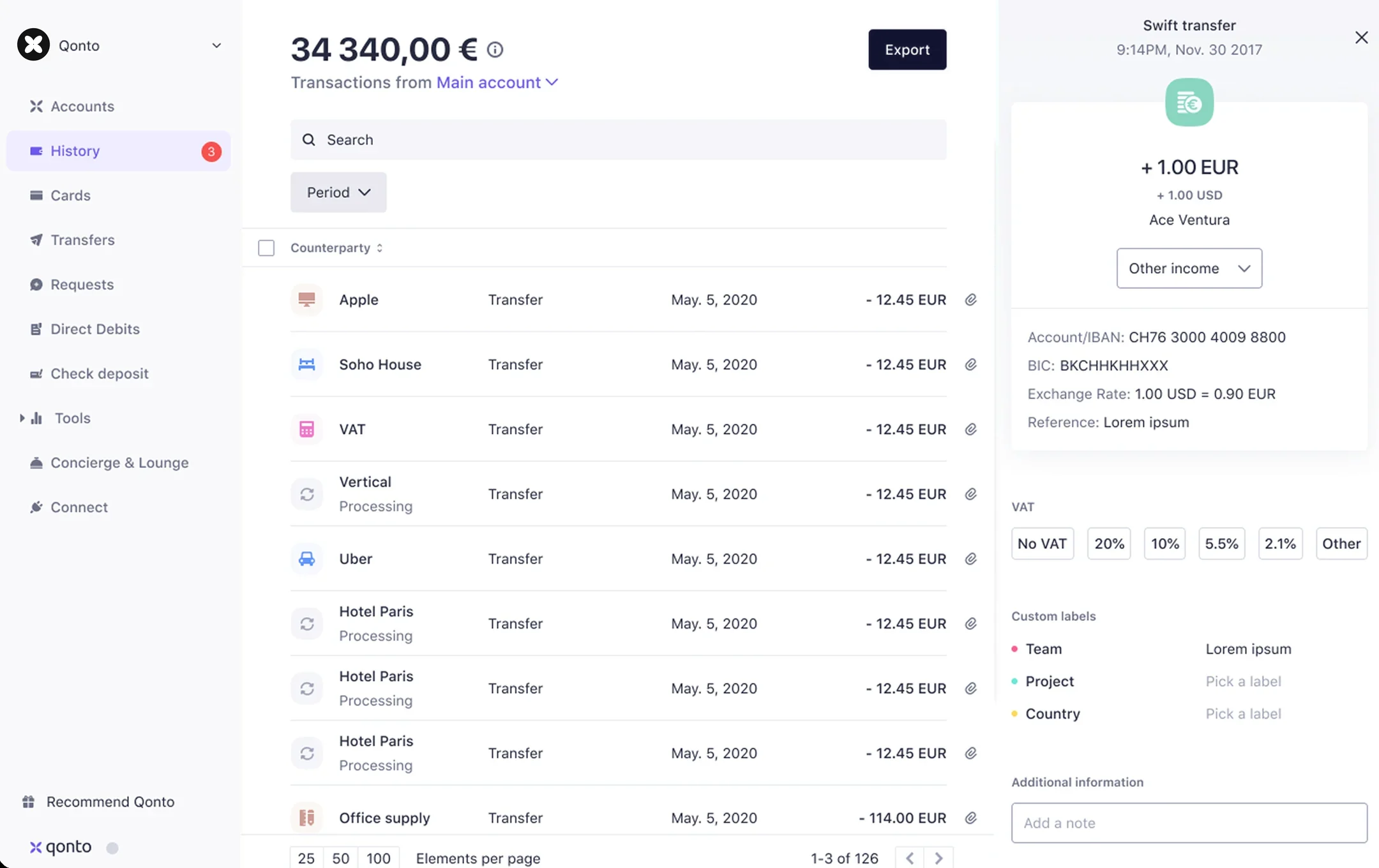The width and height of the screenshot is (1379, 868).
Task: Click the Office supply category icon
Action: click(306, 818)
